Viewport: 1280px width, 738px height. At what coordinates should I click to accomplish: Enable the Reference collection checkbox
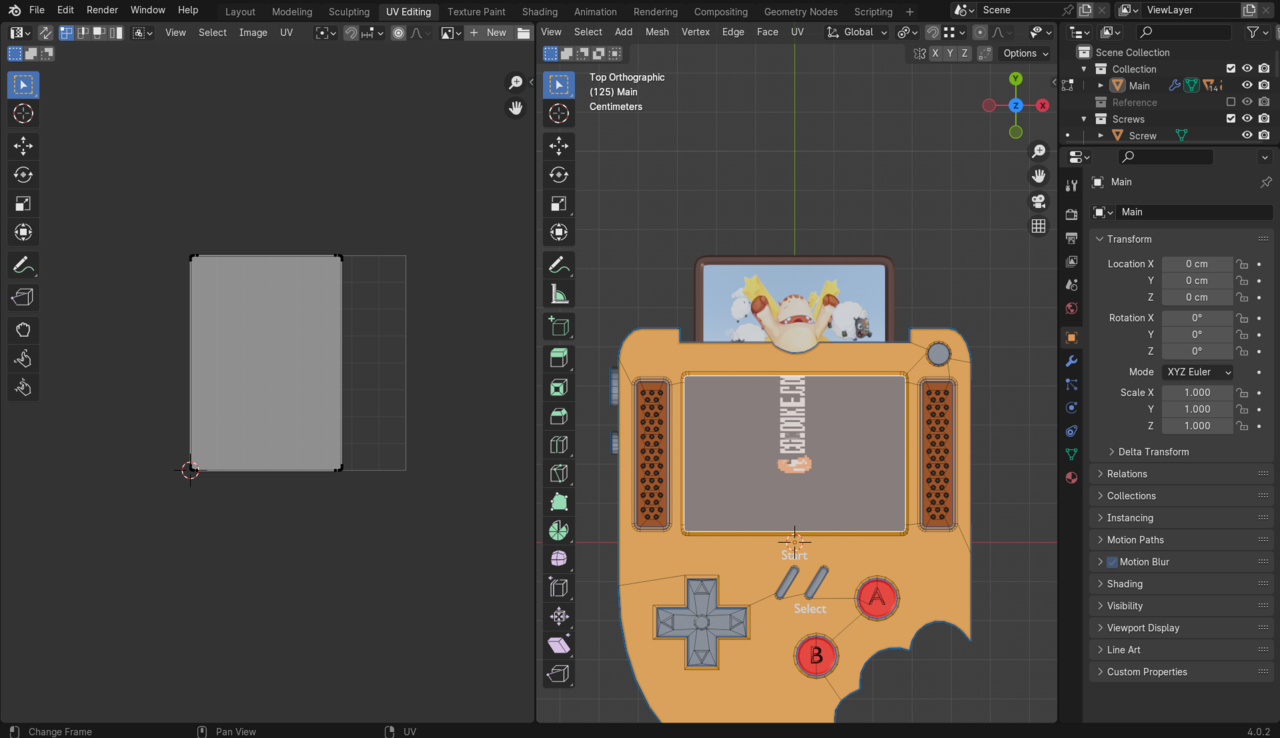point(1231,102)
